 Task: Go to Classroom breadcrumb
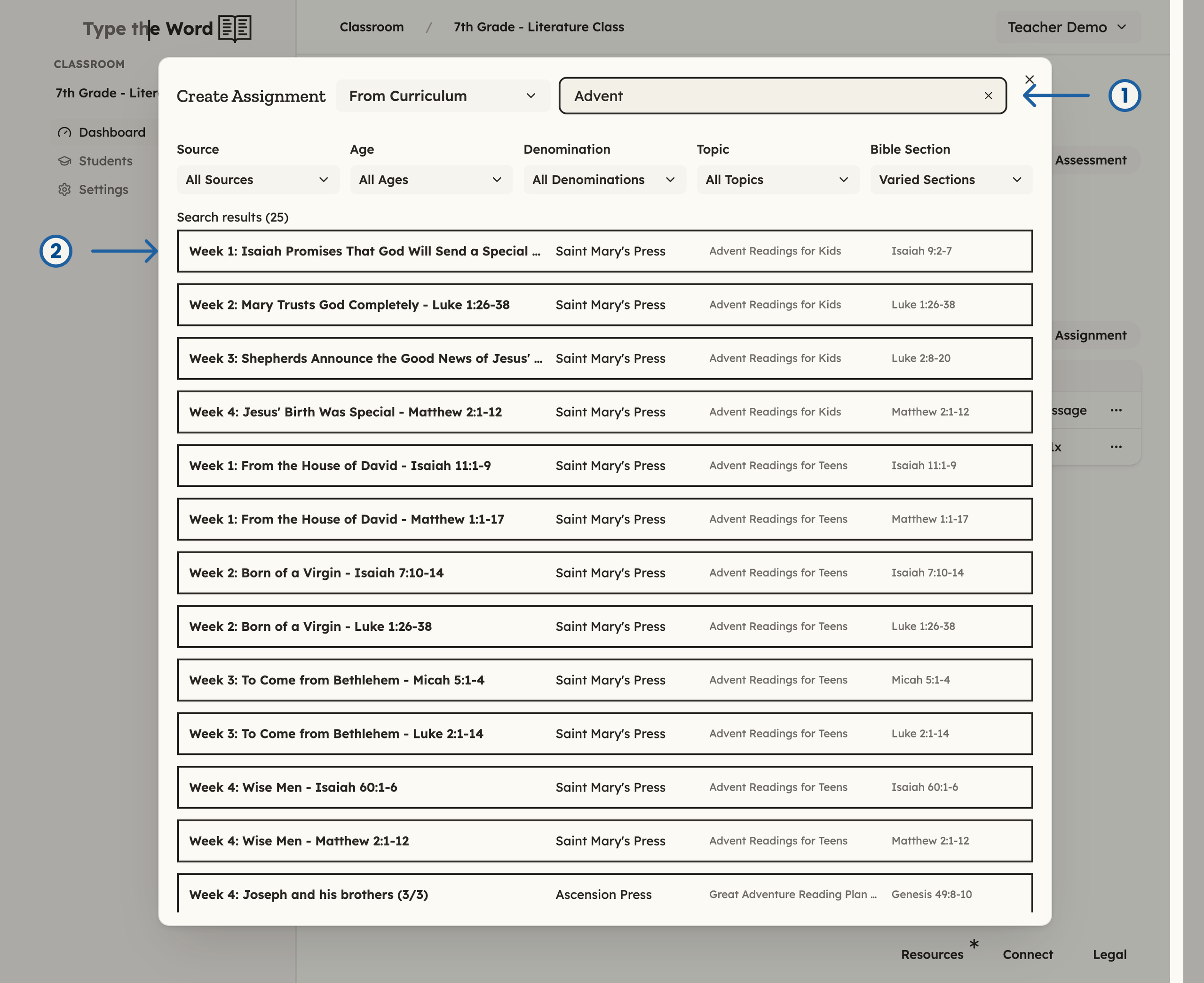[372, 27]
